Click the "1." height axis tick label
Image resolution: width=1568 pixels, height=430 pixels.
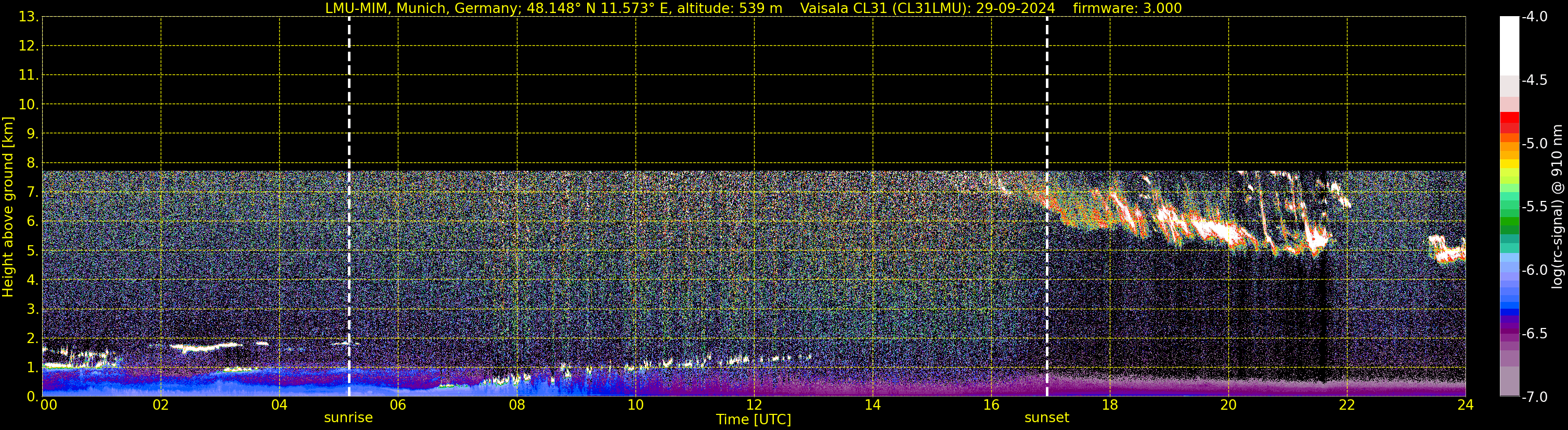(x=32, y=368)
